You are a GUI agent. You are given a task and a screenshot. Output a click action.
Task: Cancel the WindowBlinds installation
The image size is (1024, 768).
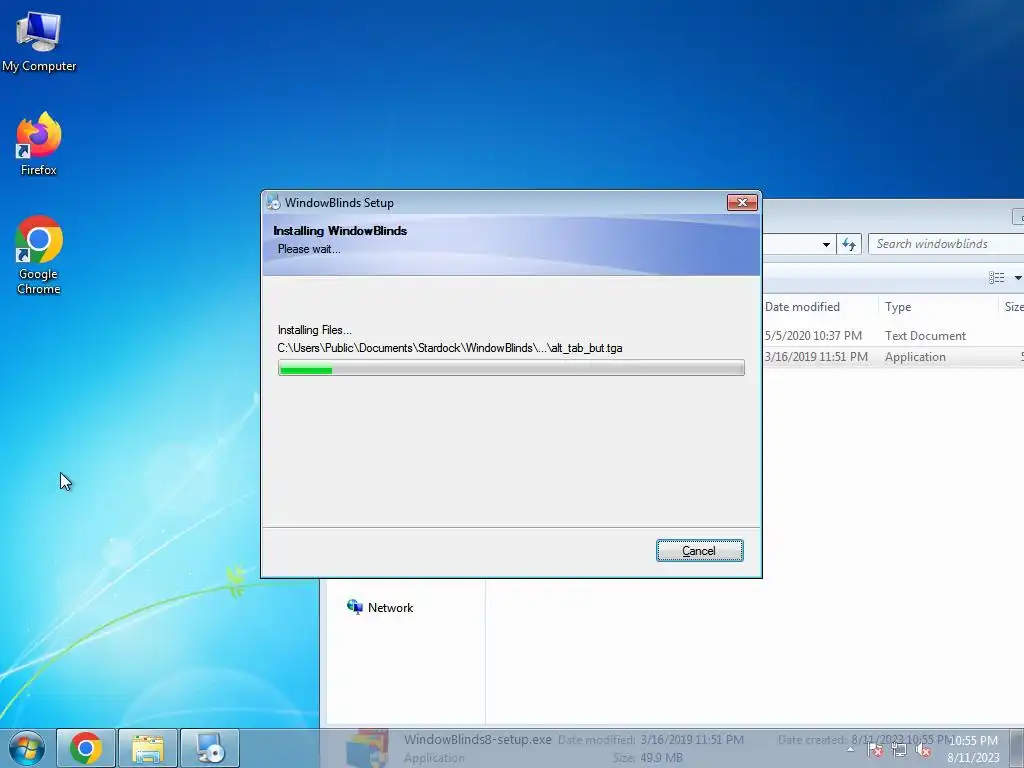699,551
